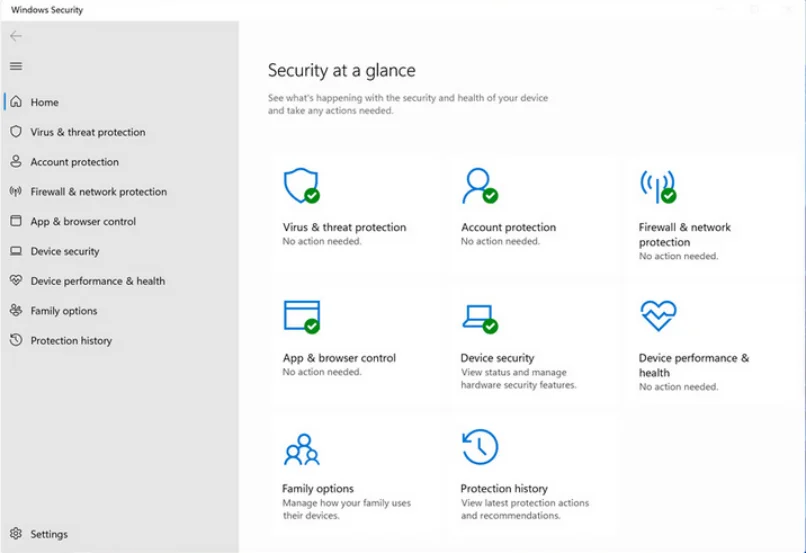Select Protection history label in navigation pane
The image size is (806, 553).
71,341
